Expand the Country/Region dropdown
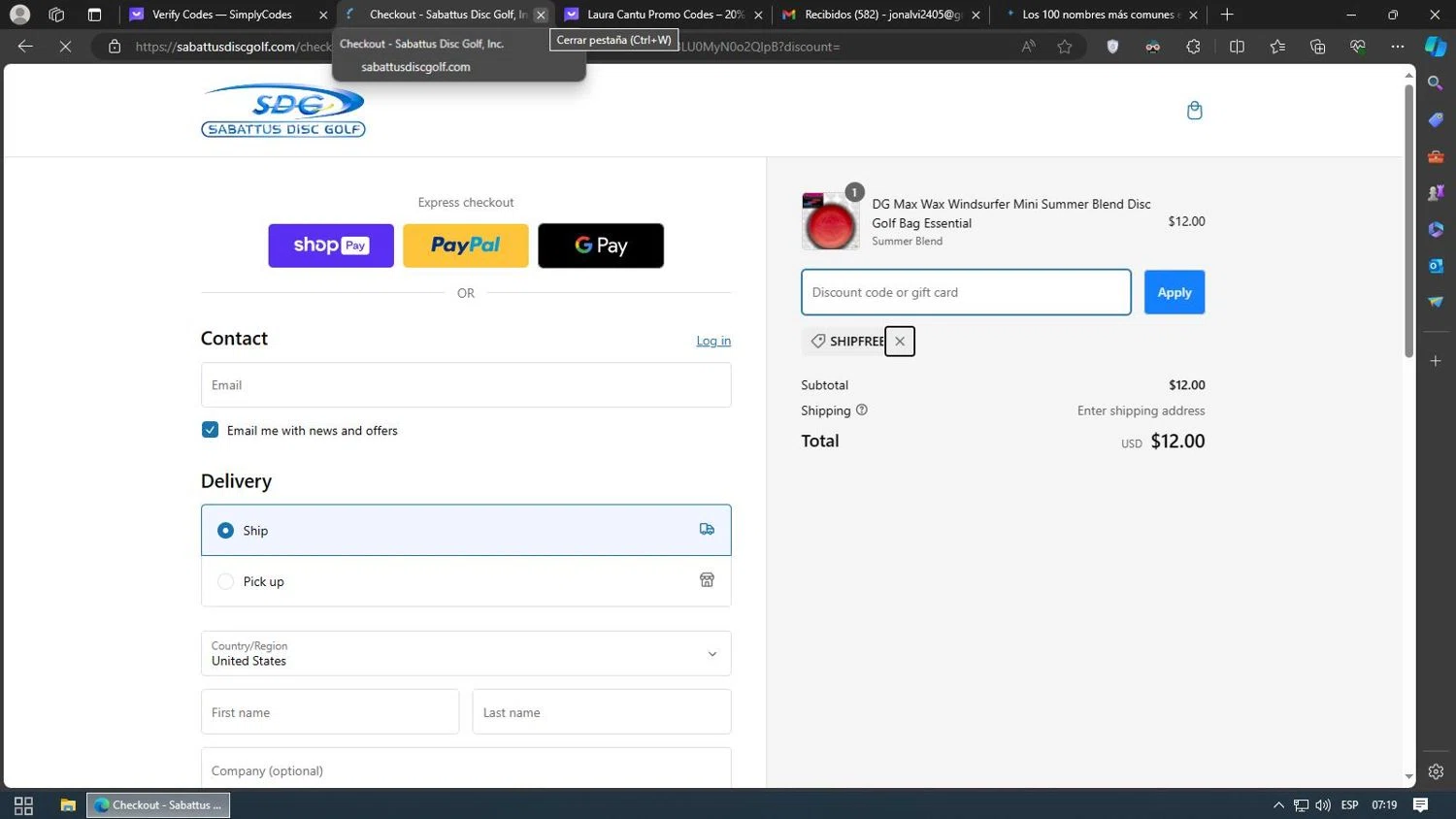Screen dimensions: 1456x819 click(466, 653)
